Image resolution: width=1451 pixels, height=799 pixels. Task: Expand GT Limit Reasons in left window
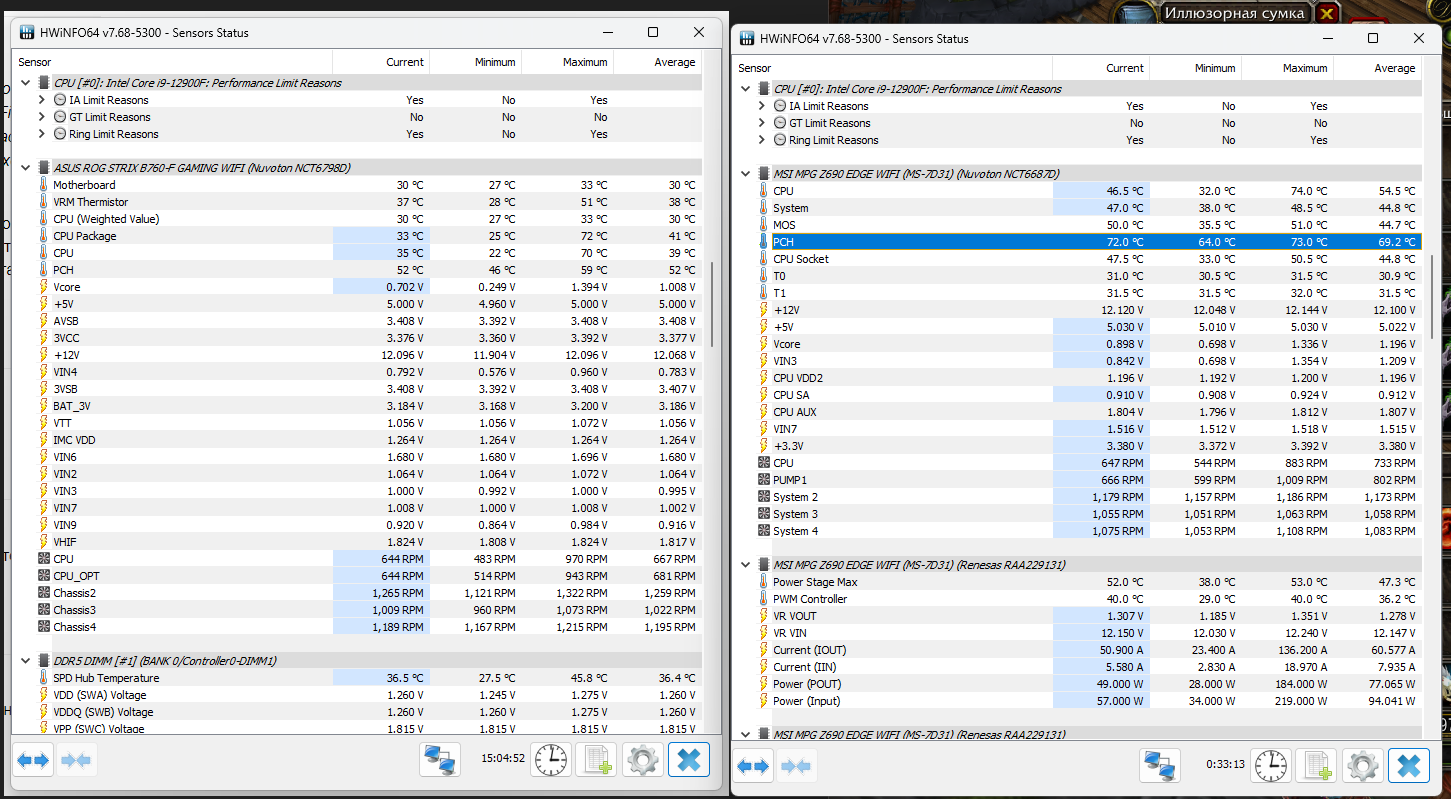[41, 117]
